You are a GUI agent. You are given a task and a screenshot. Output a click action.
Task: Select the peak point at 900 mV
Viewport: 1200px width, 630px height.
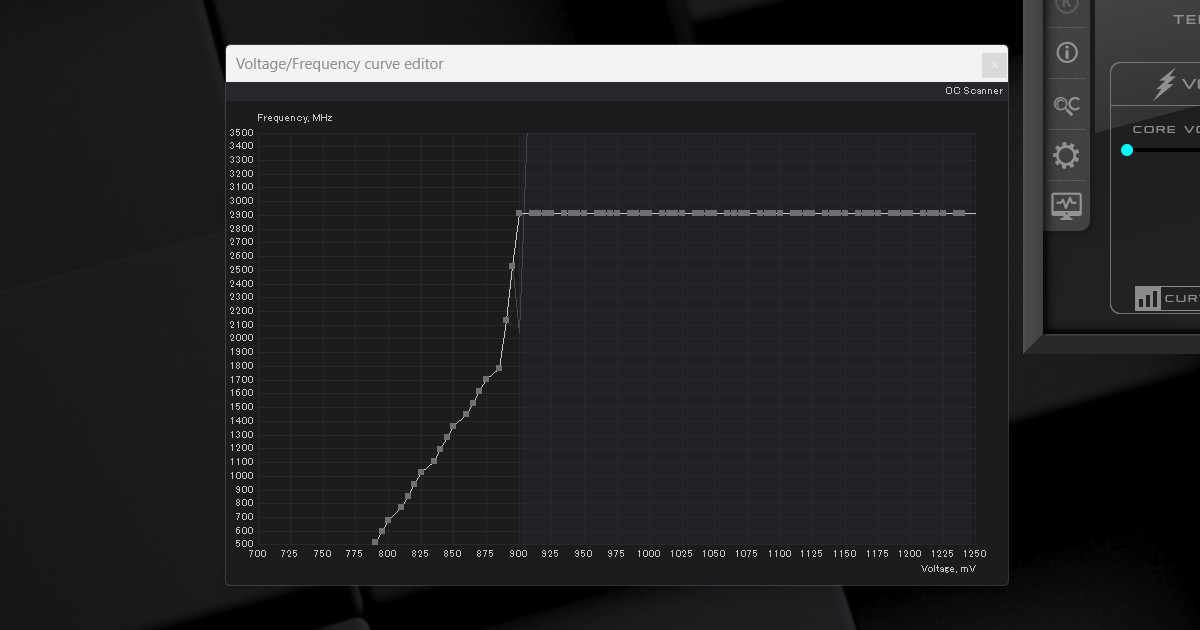pos(519,213)
